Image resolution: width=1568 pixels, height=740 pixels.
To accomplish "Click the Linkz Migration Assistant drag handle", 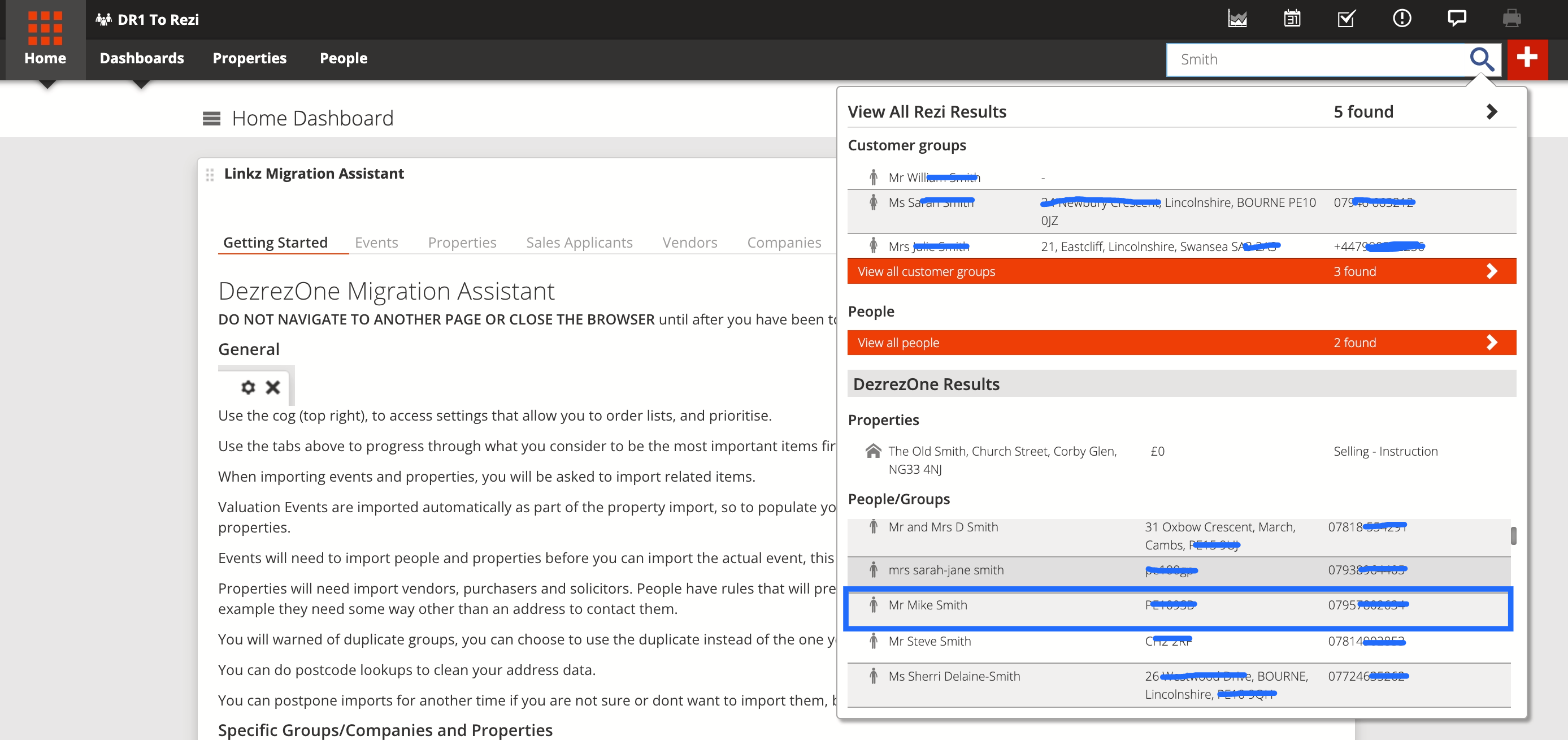I will pyautogui.click(x=210, y=175).
